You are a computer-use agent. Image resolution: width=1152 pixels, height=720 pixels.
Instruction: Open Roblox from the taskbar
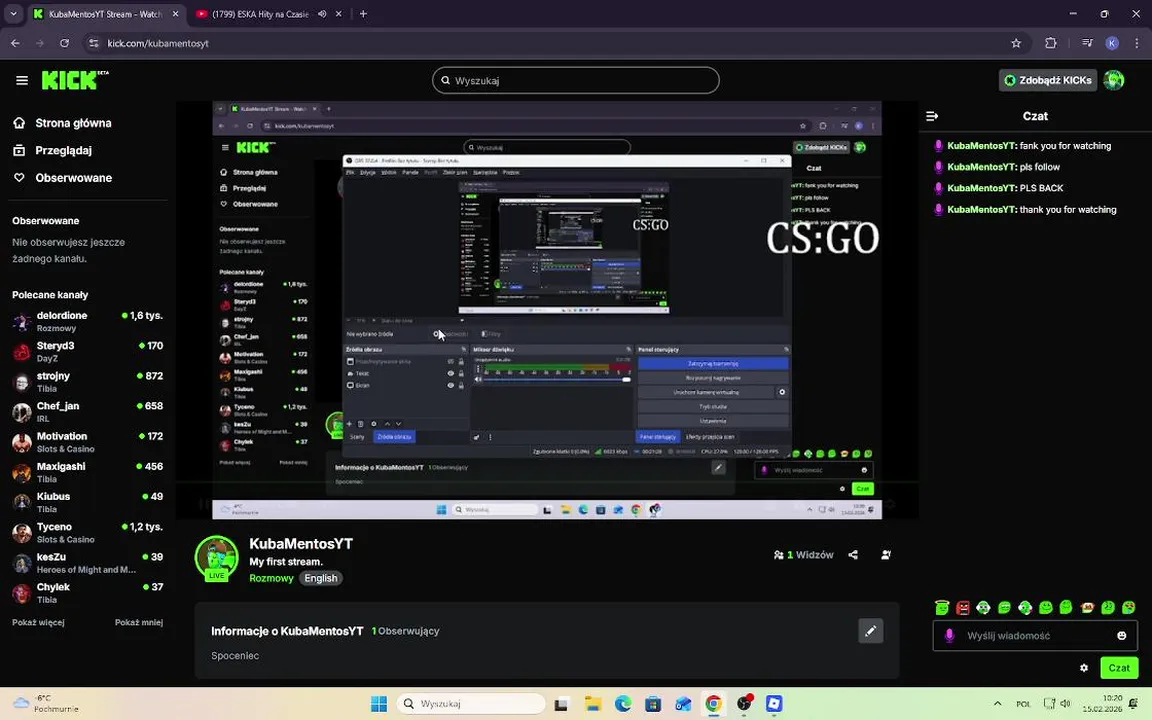[x=774, y=703]
